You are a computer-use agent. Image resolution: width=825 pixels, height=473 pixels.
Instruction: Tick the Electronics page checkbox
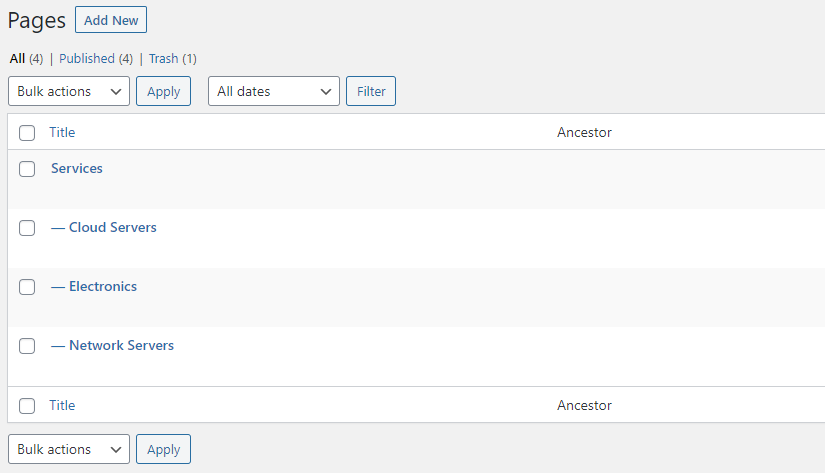click(27, 287)
